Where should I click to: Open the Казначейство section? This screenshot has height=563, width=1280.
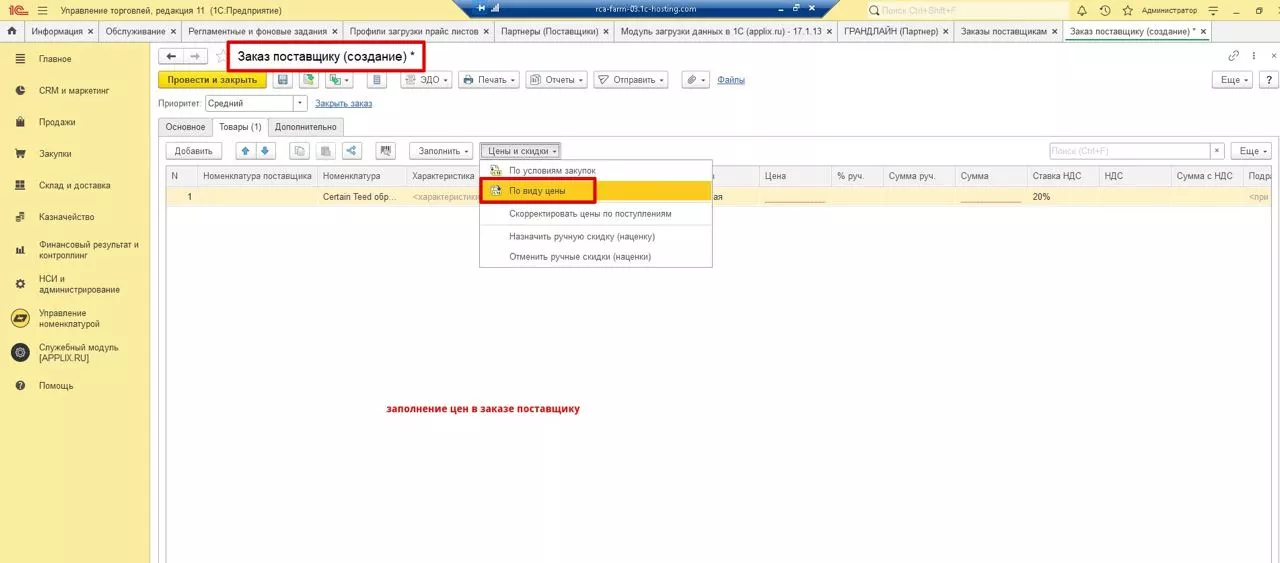click(66, 217)
